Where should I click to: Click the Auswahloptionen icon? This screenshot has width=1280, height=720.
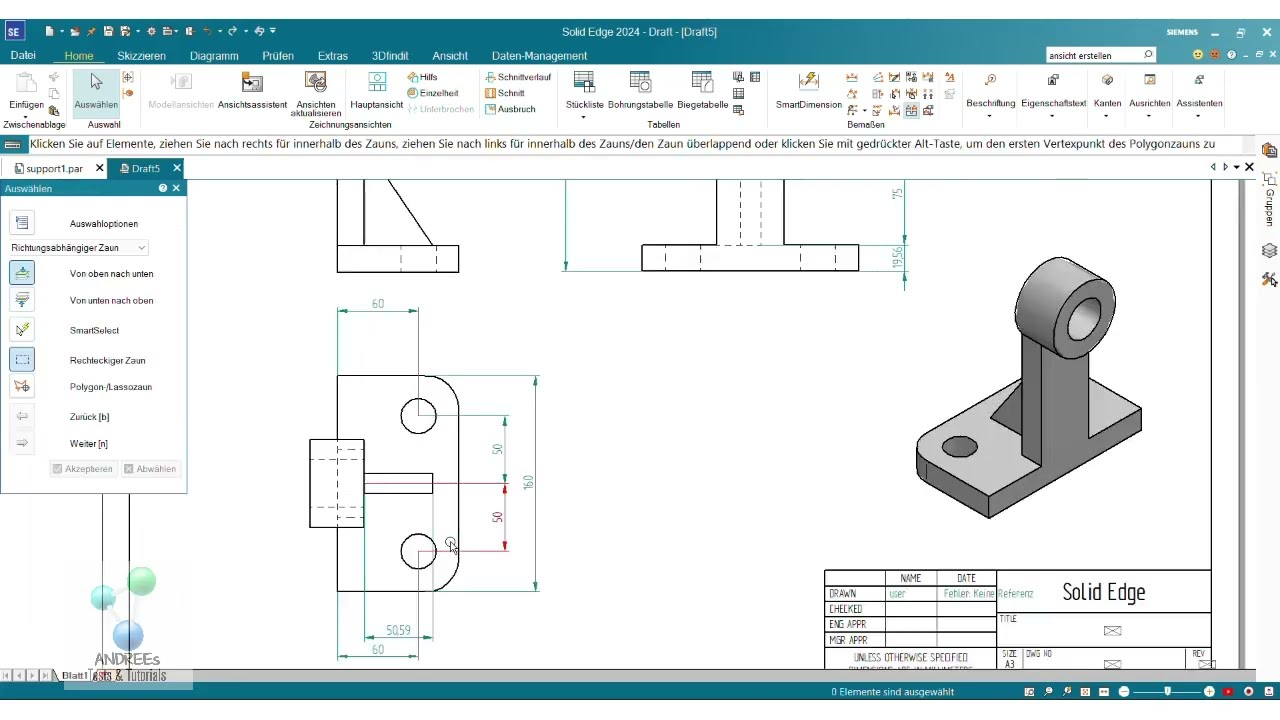(22, 223)
